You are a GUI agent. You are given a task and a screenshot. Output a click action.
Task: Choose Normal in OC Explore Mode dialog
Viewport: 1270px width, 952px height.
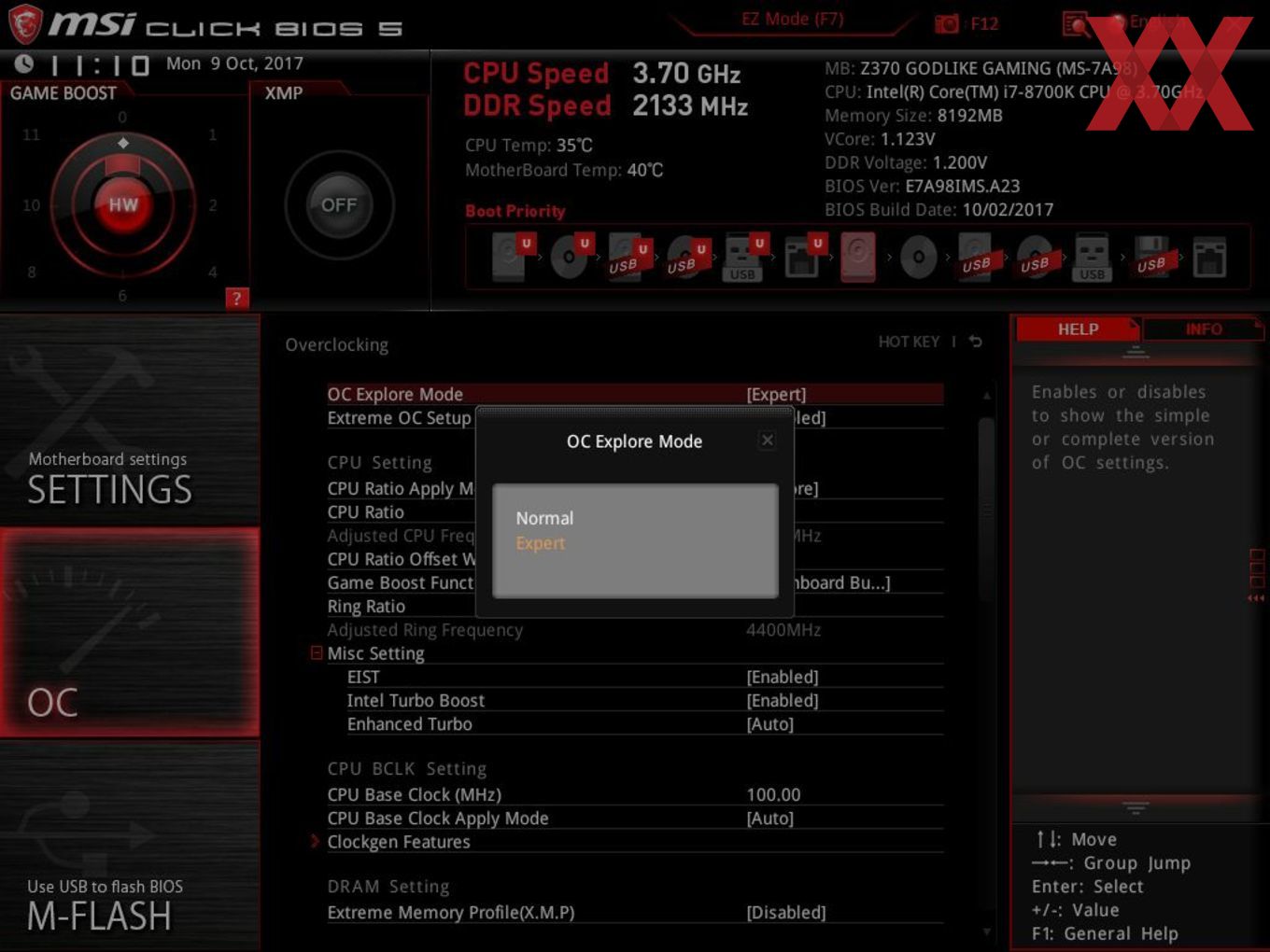(x=544, y=518)
